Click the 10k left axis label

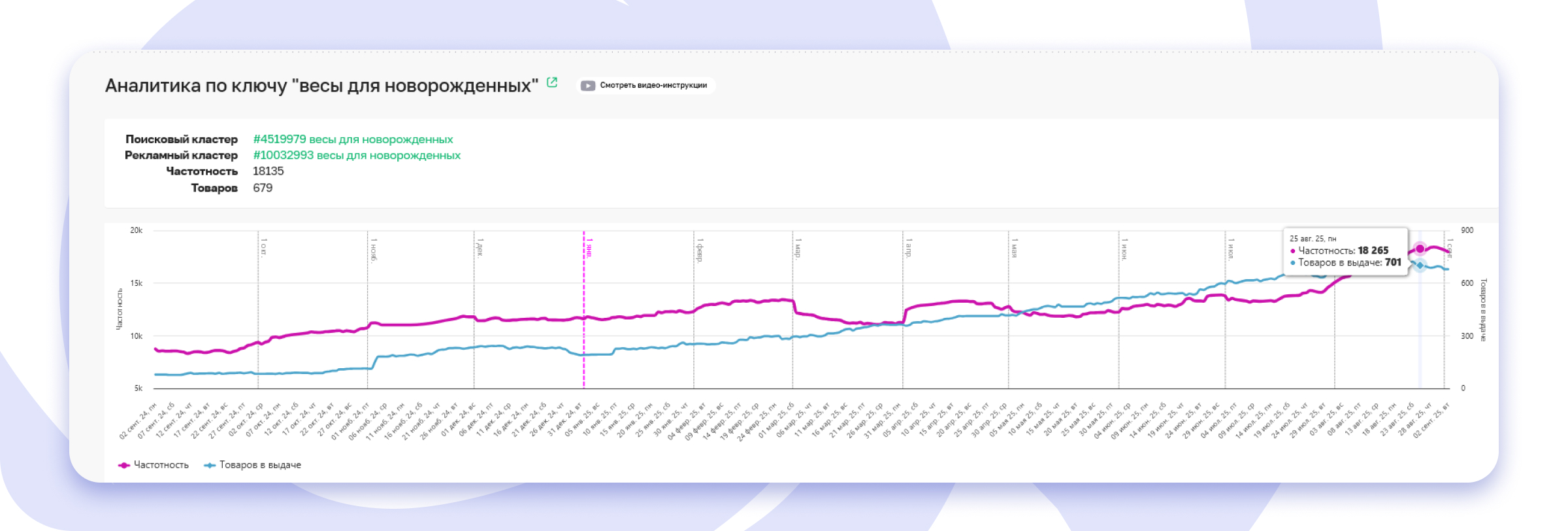coord(136,336)
